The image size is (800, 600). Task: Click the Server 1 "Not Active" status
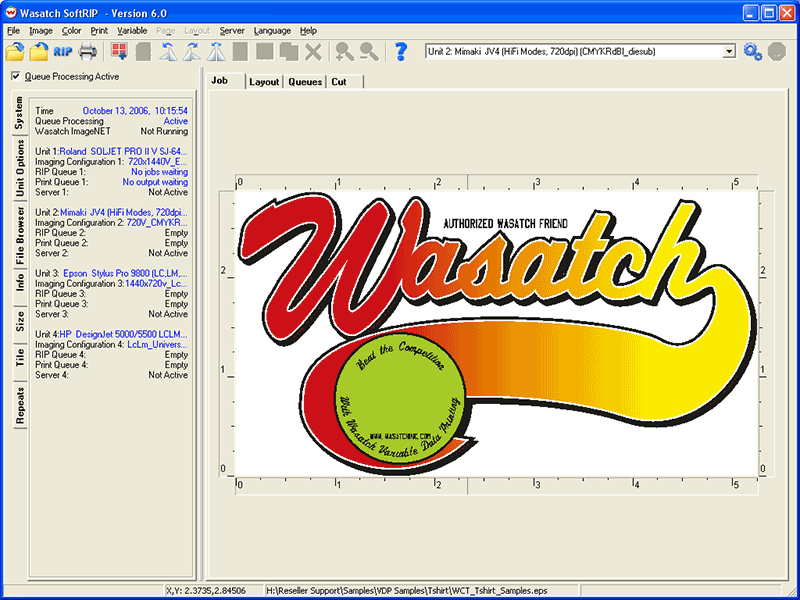point(168,192)
